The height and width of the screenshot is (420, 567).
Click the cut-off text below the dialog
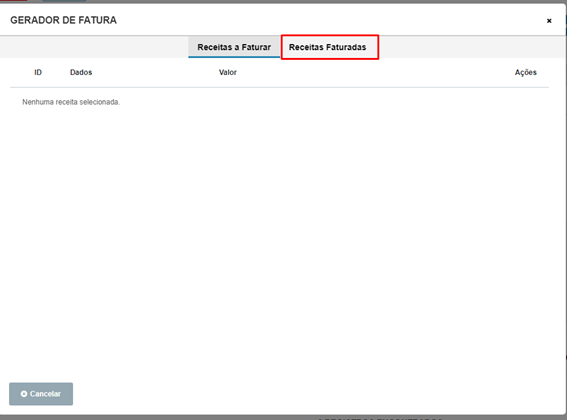click(x=380, y=419)
